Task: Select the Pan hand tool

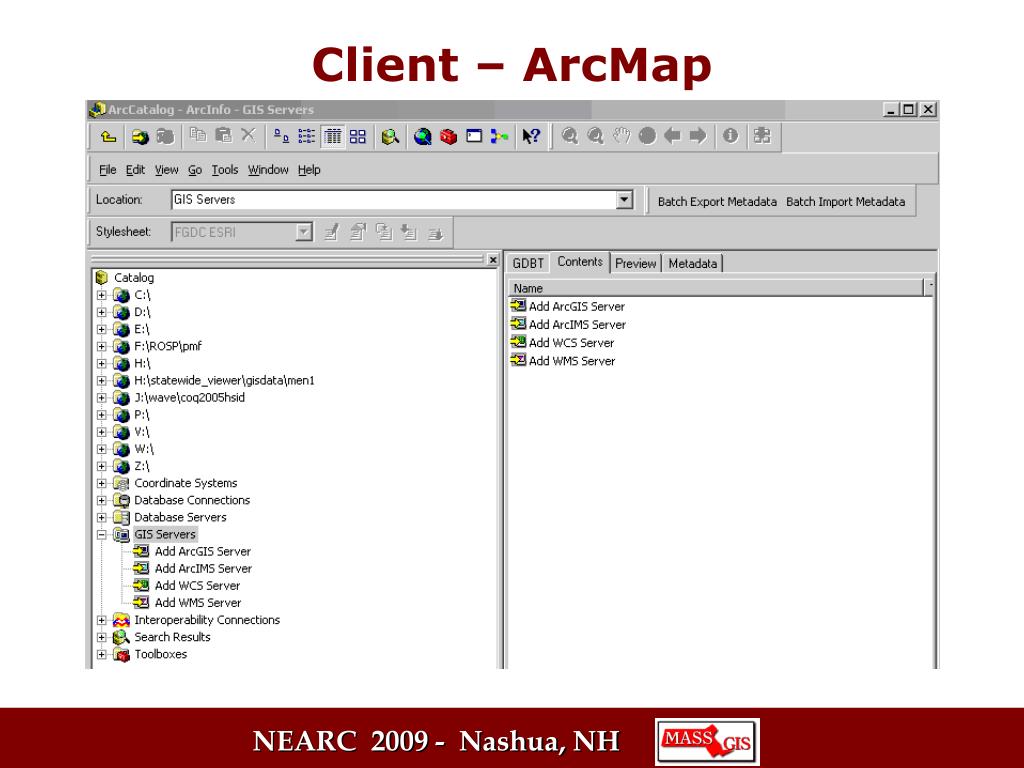Action: coord(621,136)
